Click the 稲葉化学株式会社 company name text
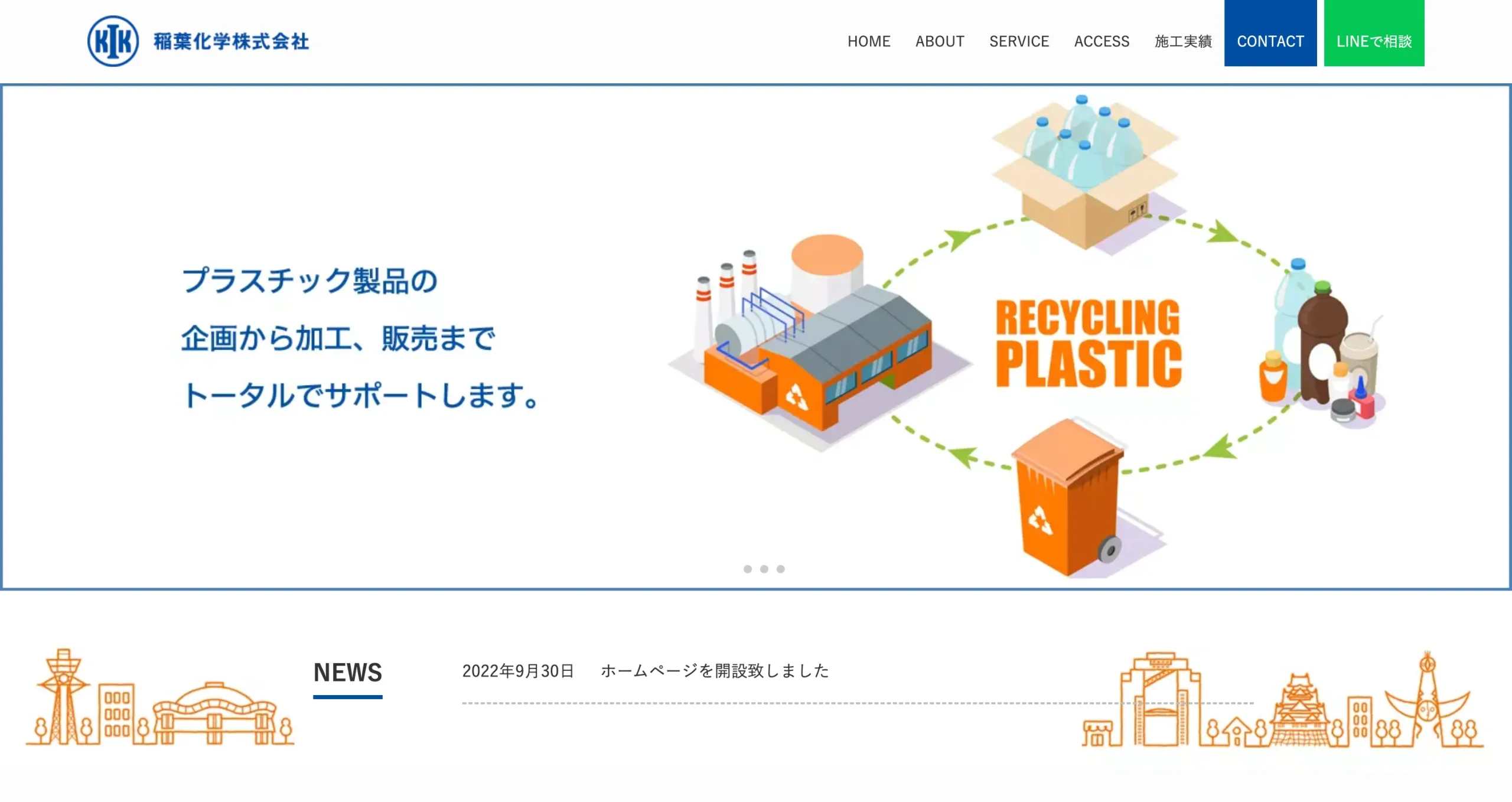The width and height of the screenshot is (1512, 802). coord(230,41)
